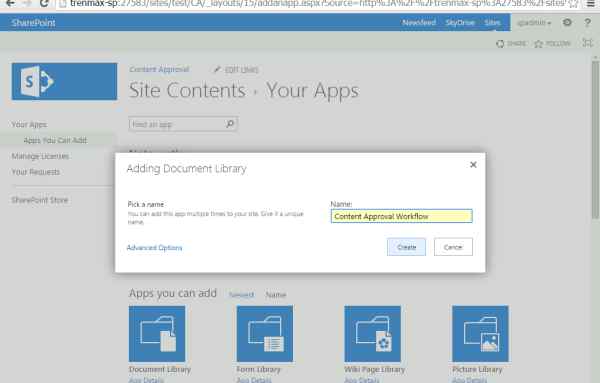Open the Newsfeed link
The width and height of the screenshot is (600, 383).
coord(419,23)
